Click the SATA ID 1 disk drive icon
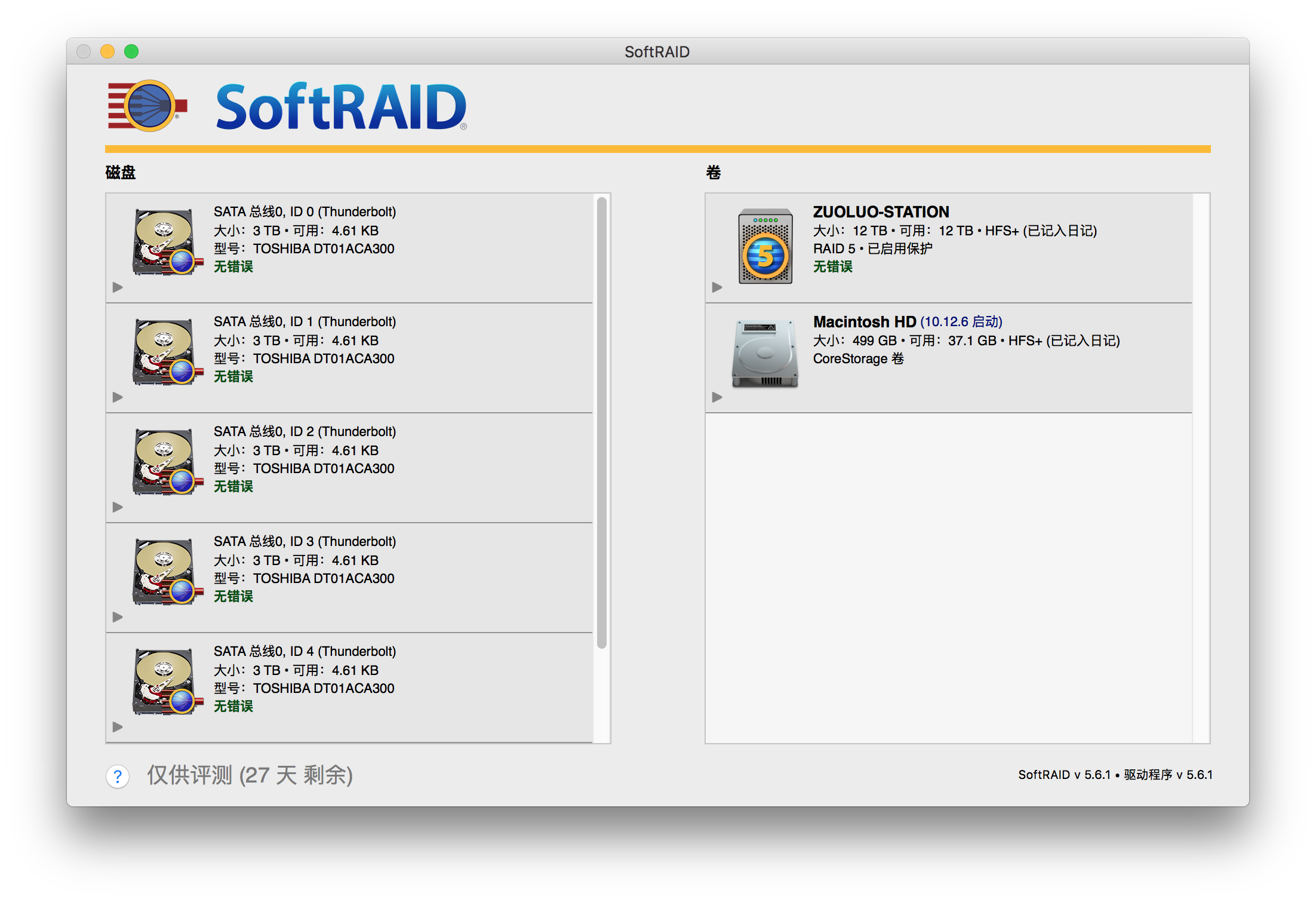The image size is (1316, 902). click(165, 352)
